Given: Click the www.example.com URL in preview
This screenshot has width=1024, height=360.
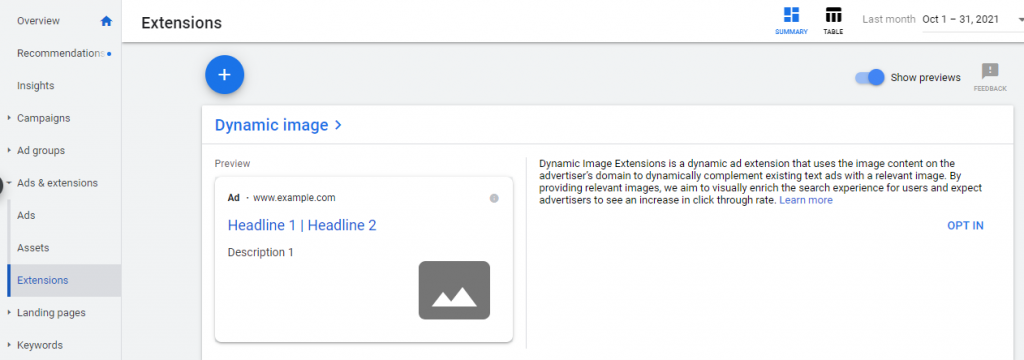Looking at the screenshot, I should pyautogui.click(x=295, y=197).
